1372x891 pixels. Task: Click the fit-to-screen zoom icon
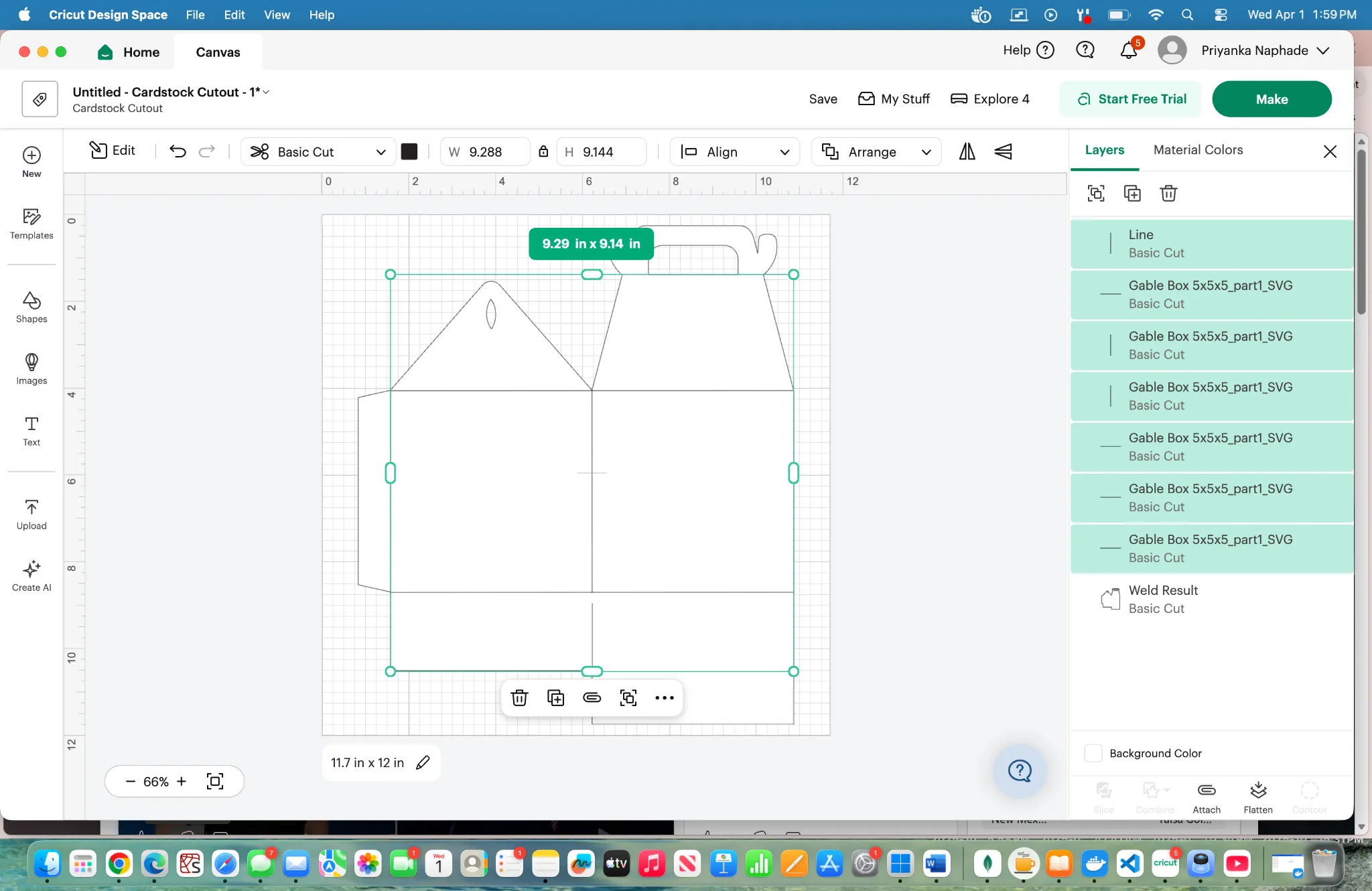coord(215,781)
